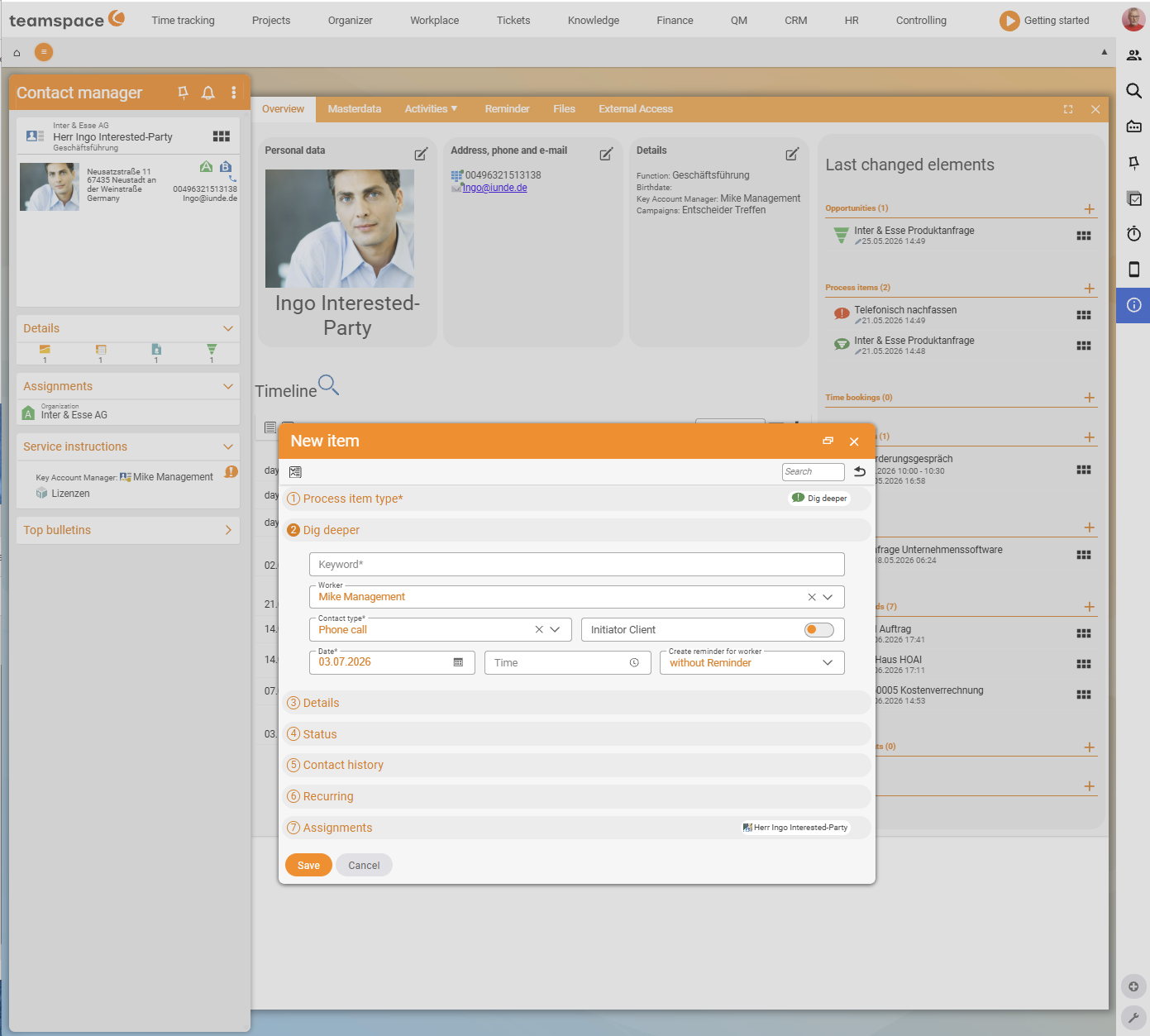Open the Contact type dropdown arrow
The height and width of the screenshot is (1036, 1150).
point(555,630)
